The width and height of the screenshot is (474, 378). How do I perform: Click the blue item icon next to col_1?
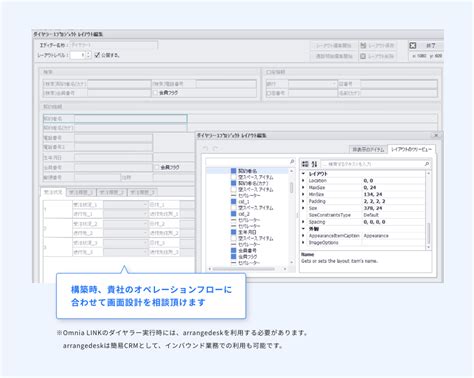coord(234,201)
